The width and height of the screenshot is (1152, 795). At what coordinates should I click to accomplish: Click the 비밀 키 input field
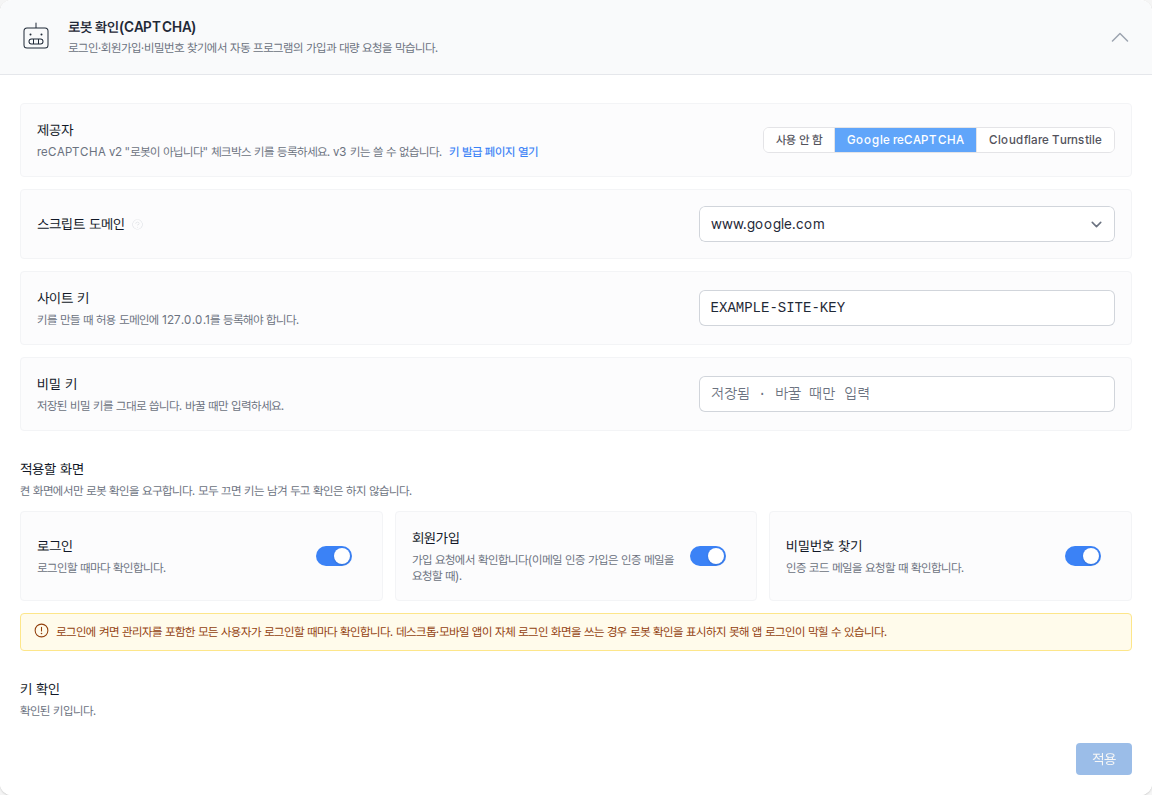(907, 394)
